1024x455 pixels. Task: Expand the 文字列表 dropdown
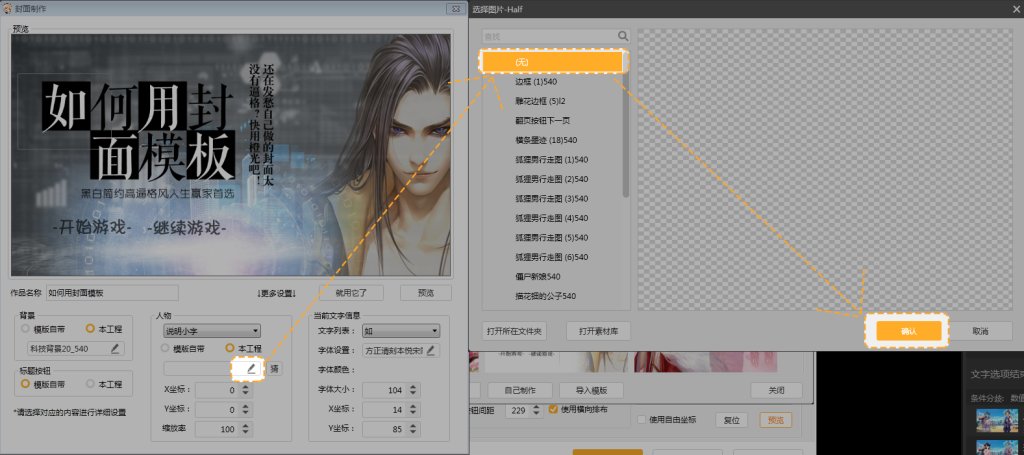point(400,330)
